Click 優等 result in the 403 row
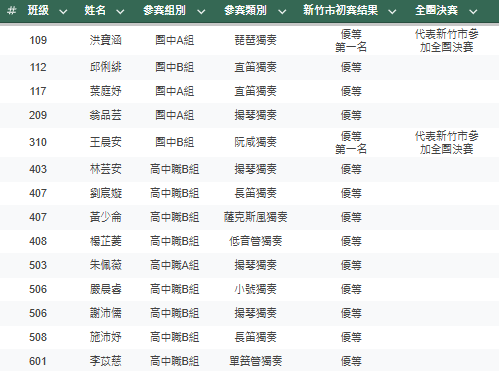Image resolution: width=499 pixels, height=371 pixels. [x=351, y=169]
